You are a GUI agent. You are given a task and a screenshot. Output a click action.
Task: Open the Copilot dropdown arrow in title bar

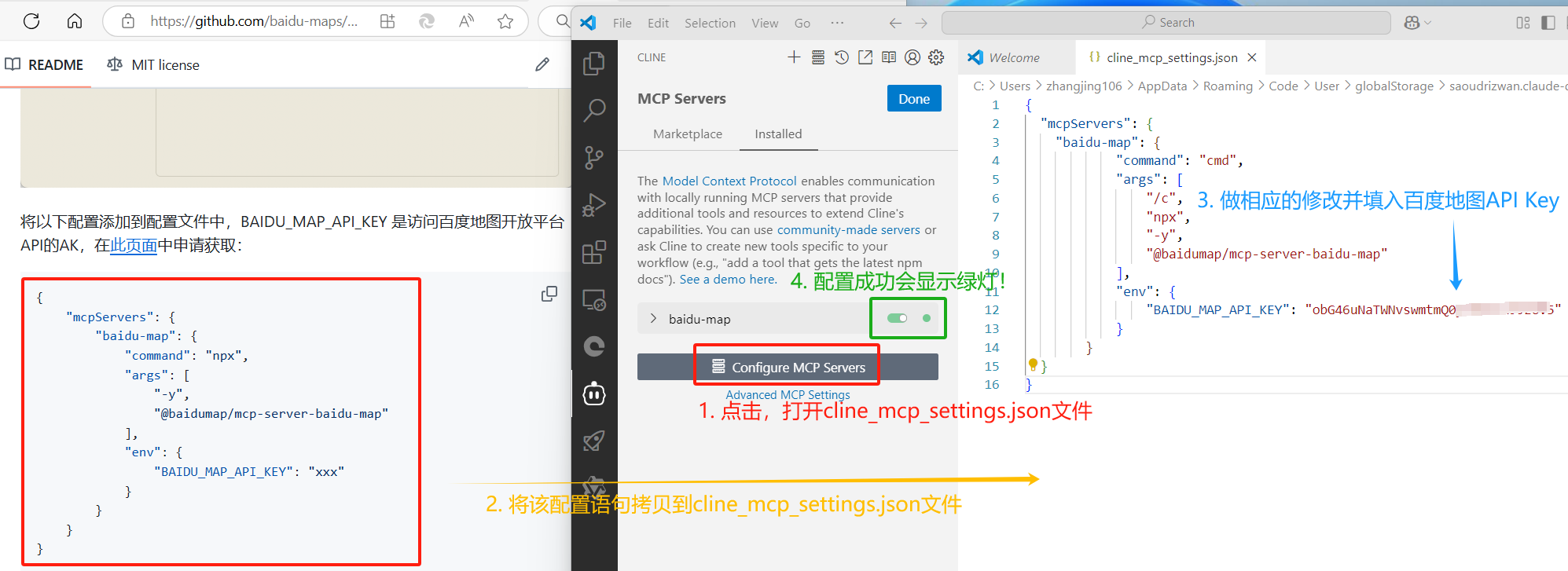coord(1428,23)
